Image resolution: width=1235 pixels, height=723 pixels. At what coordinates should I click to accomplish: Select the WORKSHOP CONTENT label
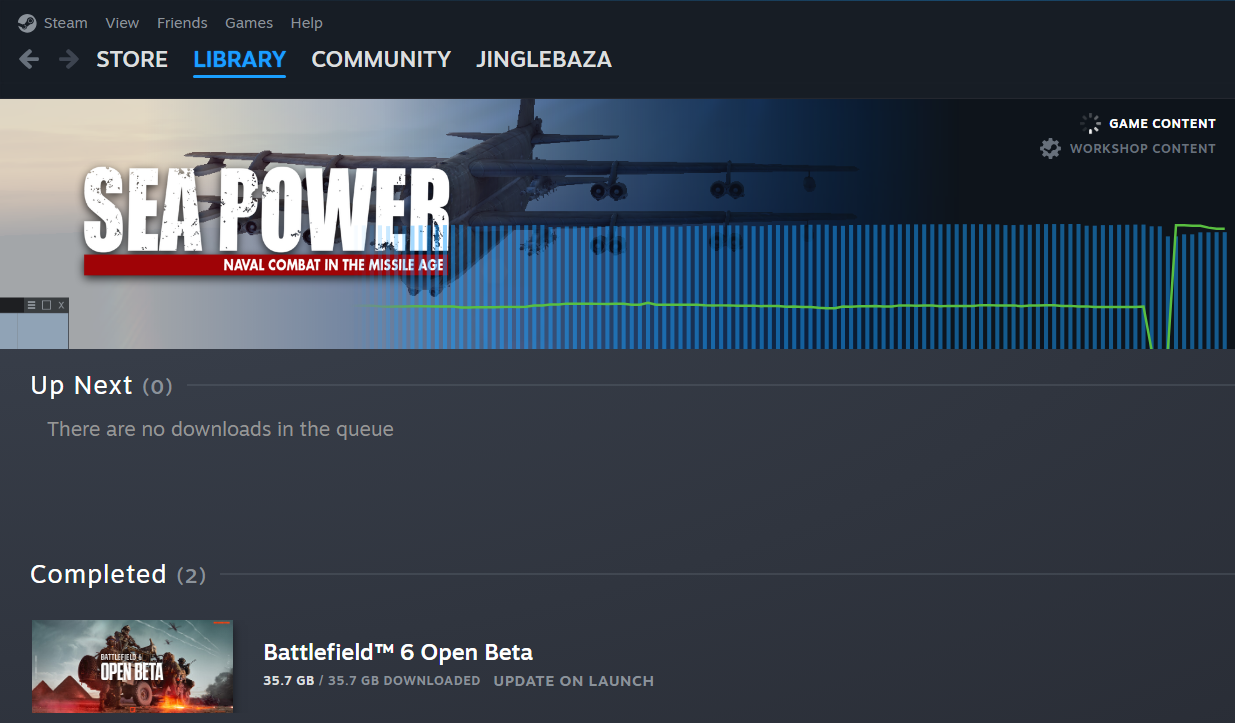[x=1143, y=149]
